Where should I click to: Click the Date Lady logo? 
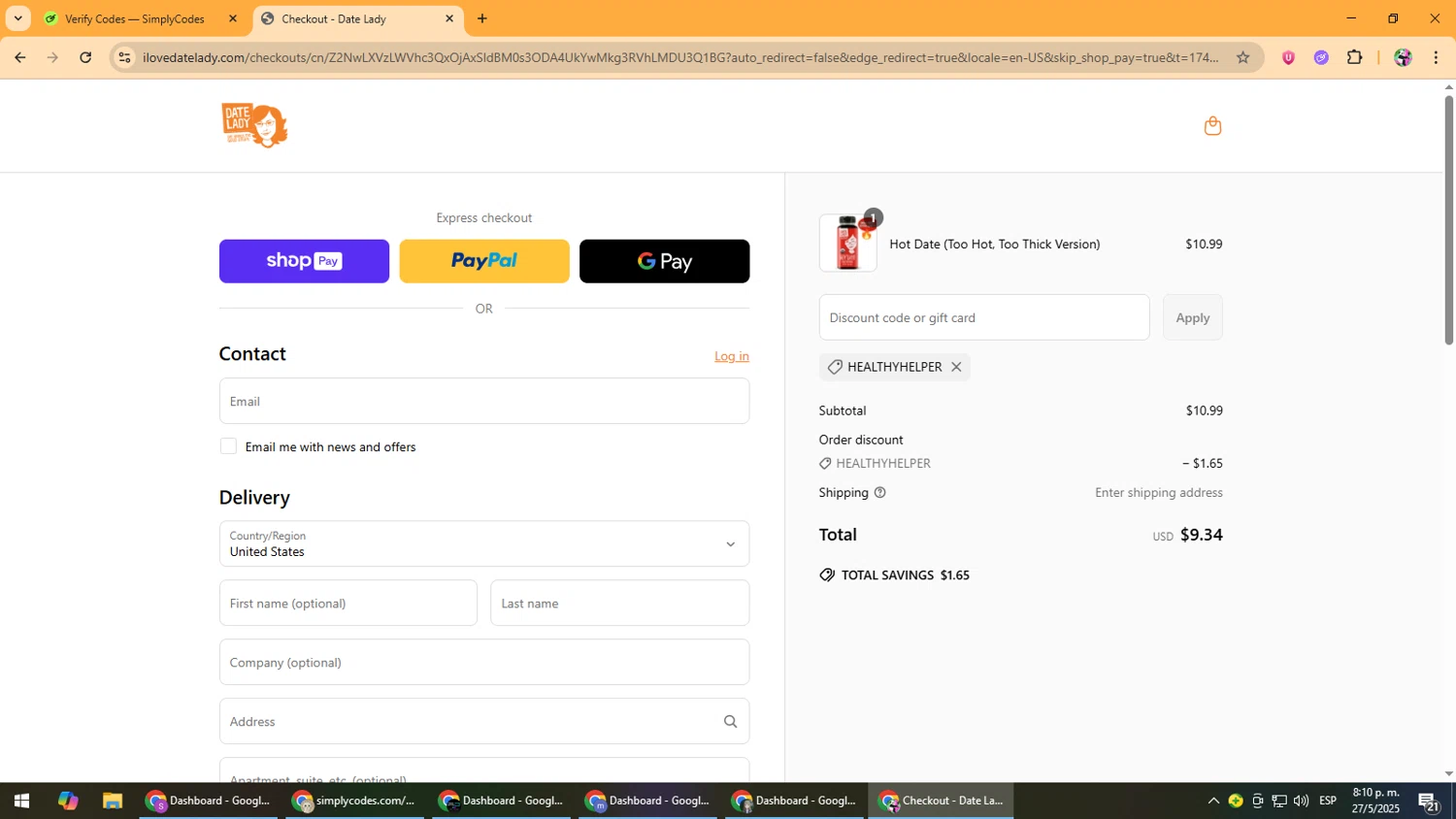coord(254,125)
